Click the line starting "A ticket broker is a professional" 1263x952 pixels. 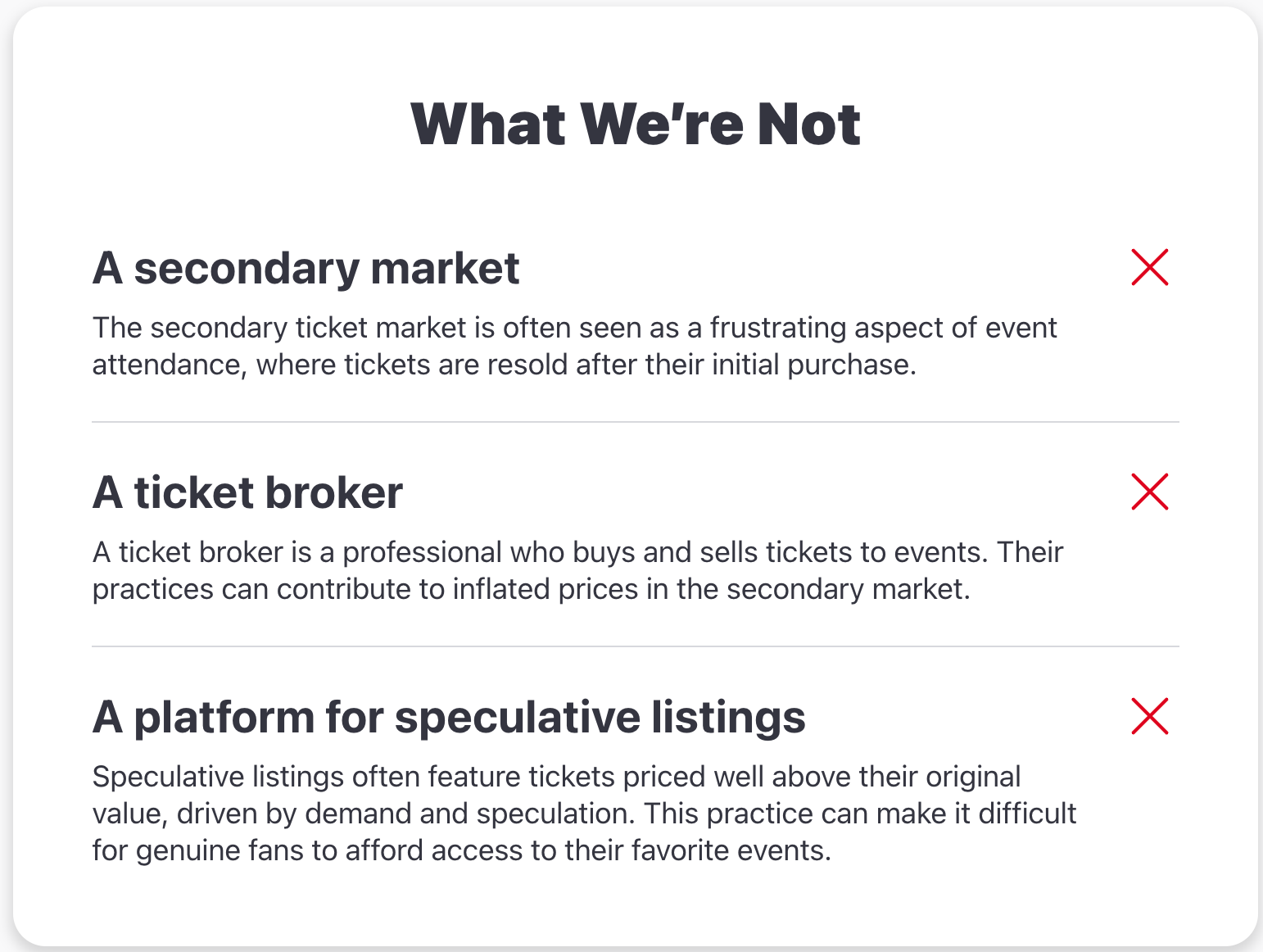point(577,552)
